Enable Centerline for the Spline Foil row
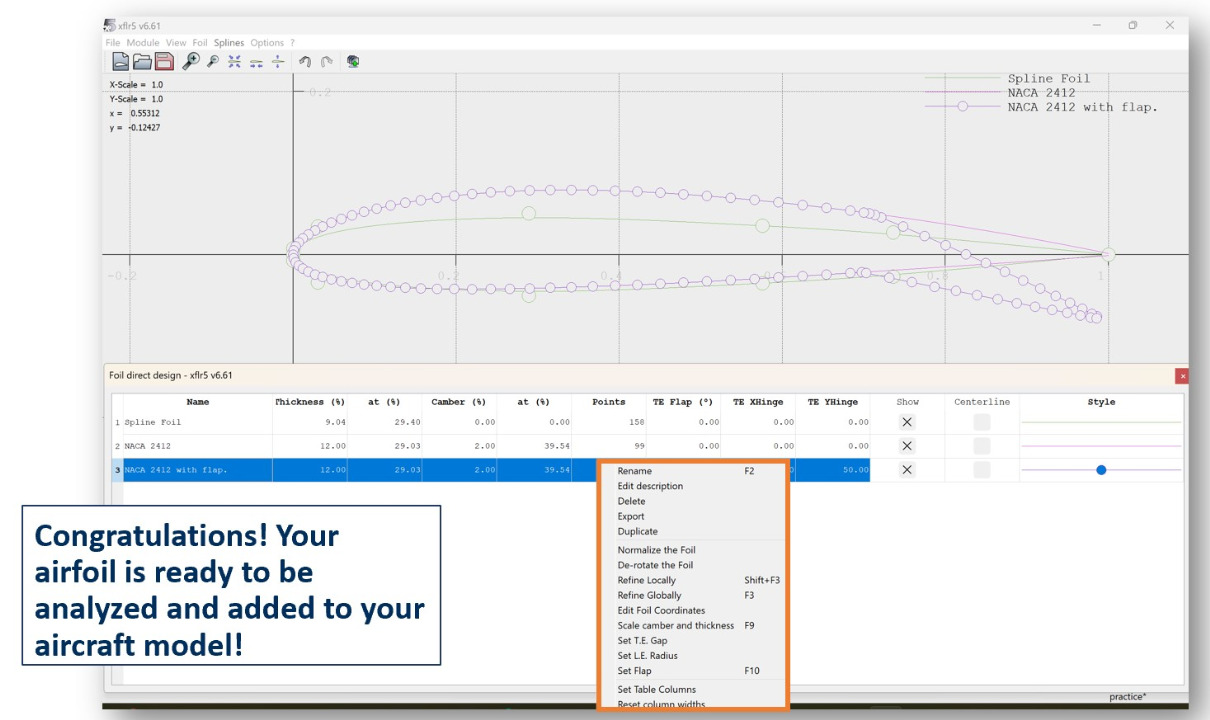1210x720 pixels. [982, 422]
